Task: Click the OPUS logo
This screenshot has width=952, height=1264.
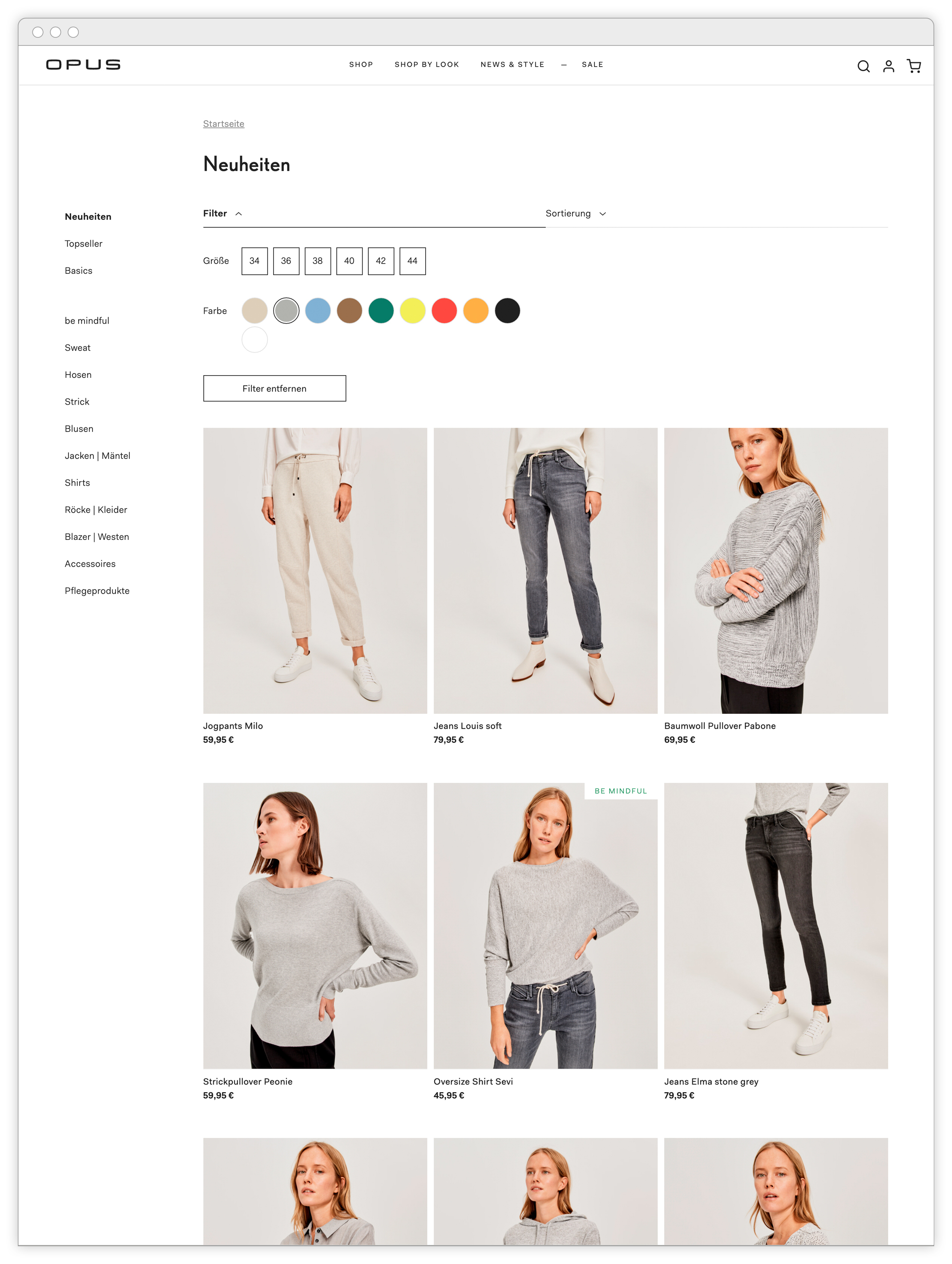Action: pos(83,65)
